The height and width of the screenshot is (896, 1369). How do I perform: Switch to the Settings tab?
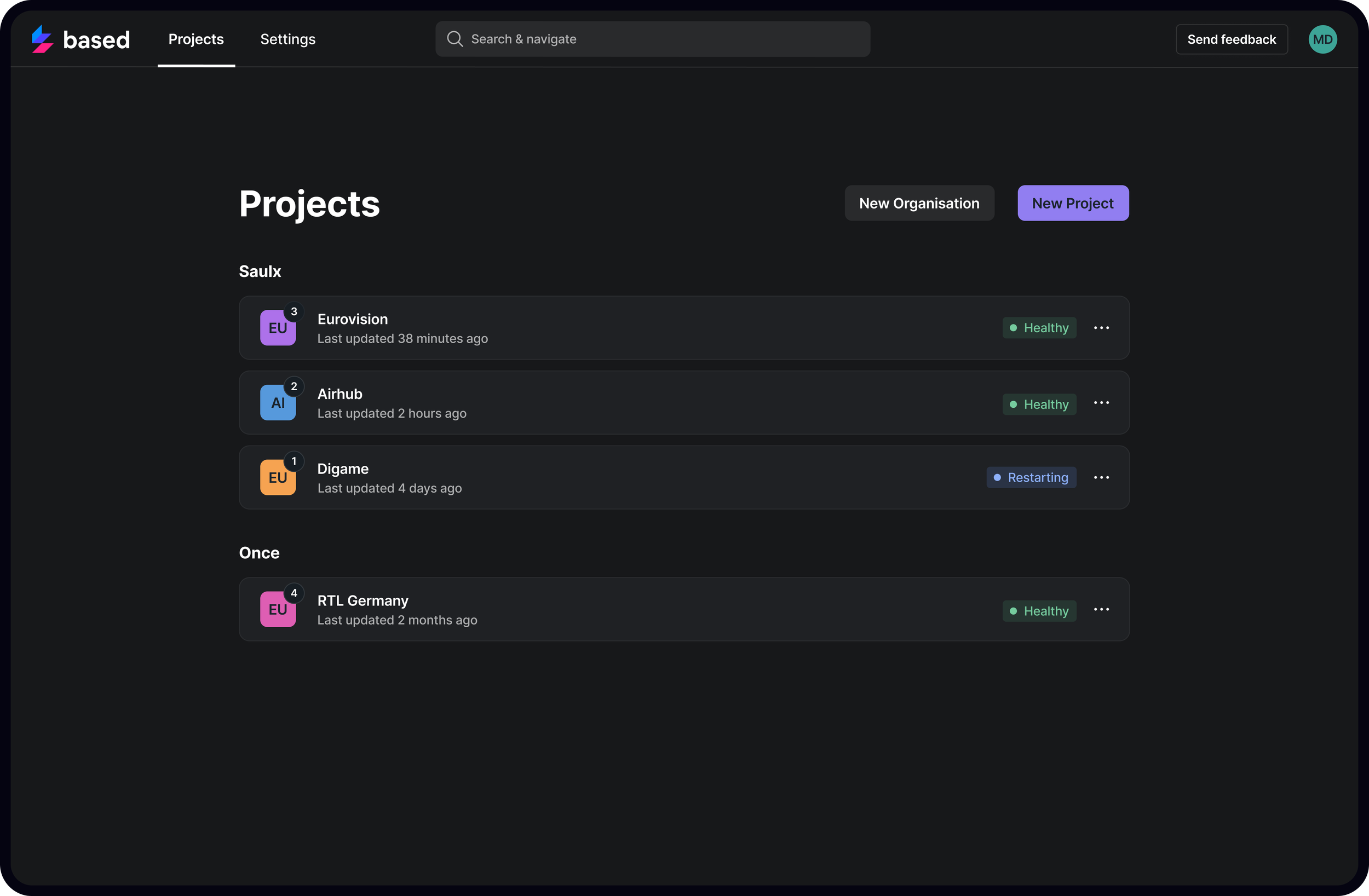click(287, 39)
